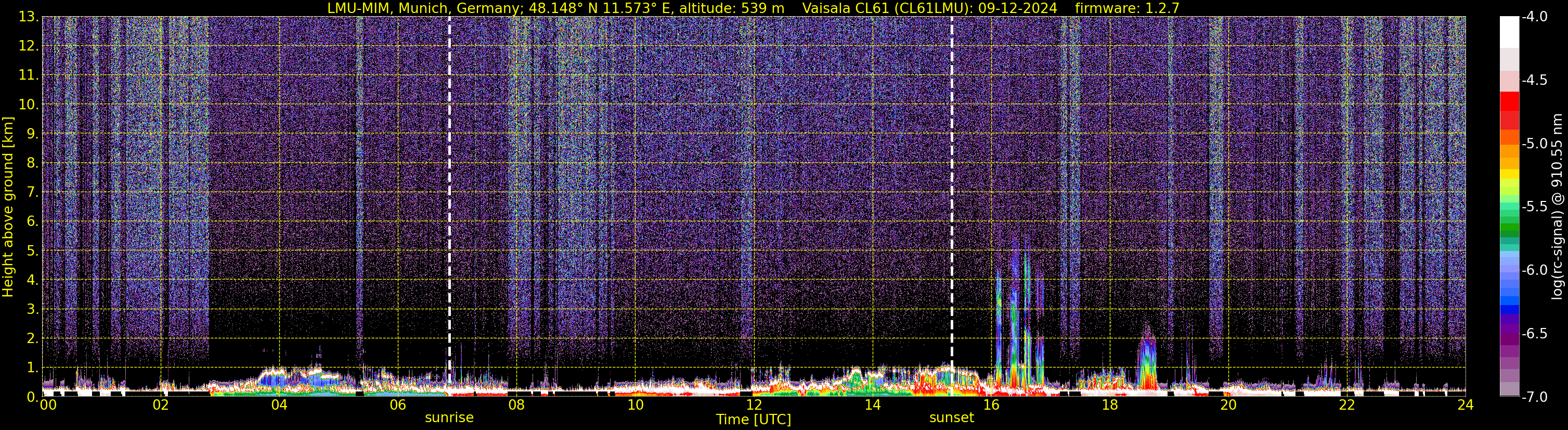Click the '7.' height axis tick label

(32, 193)
